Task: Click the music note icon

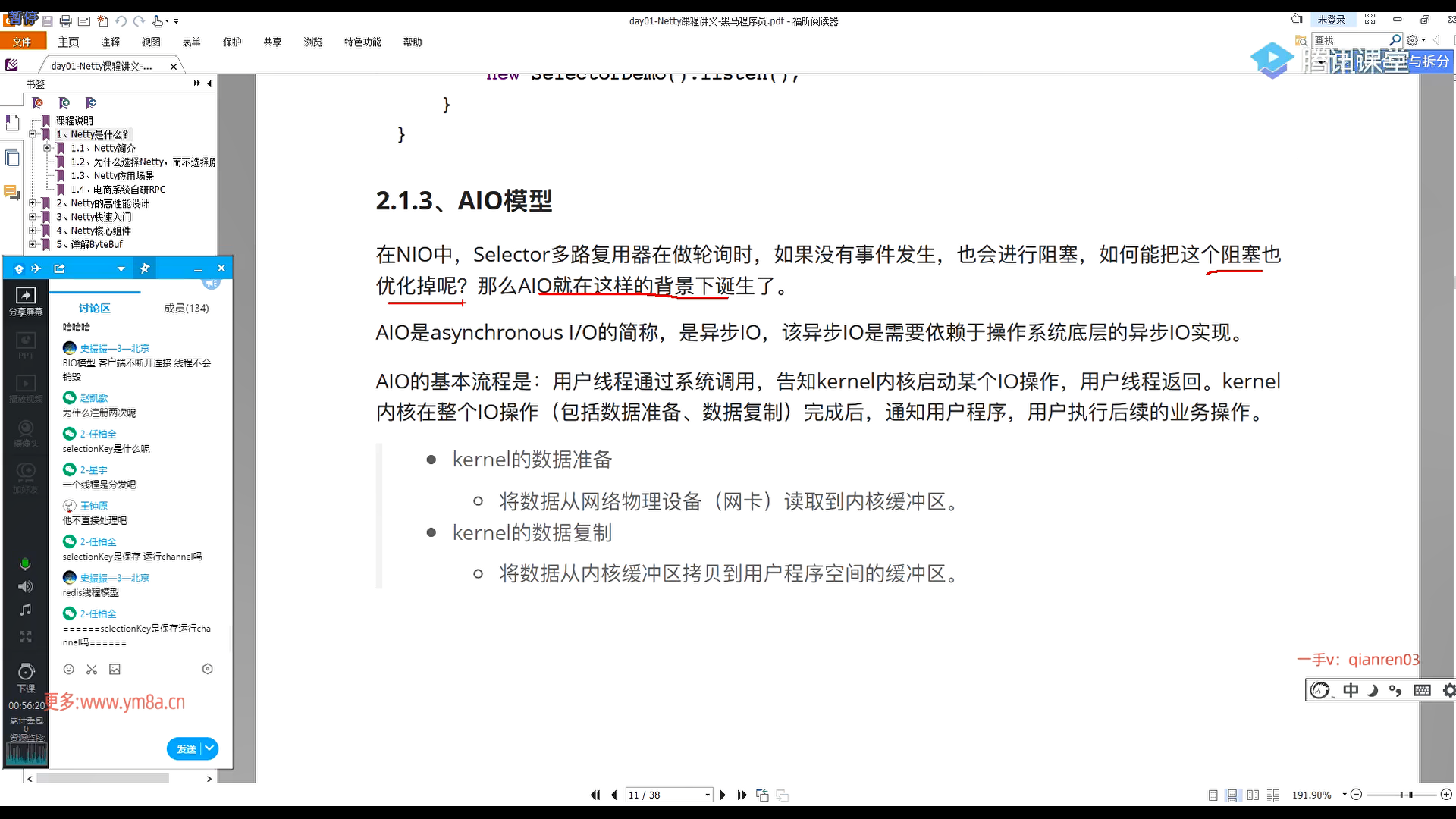Action: [x=25, y=610]
